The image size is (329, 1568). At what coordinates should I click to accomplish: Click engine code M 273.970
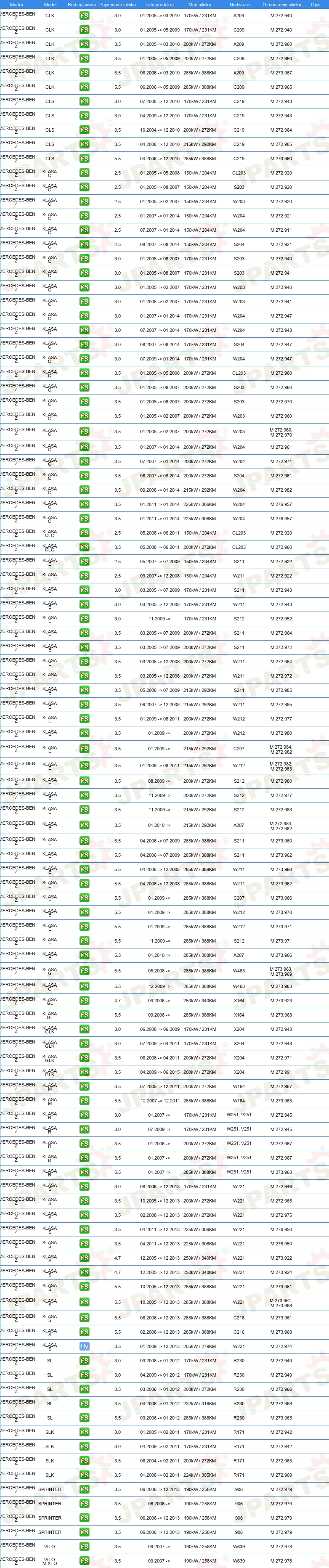281,912
